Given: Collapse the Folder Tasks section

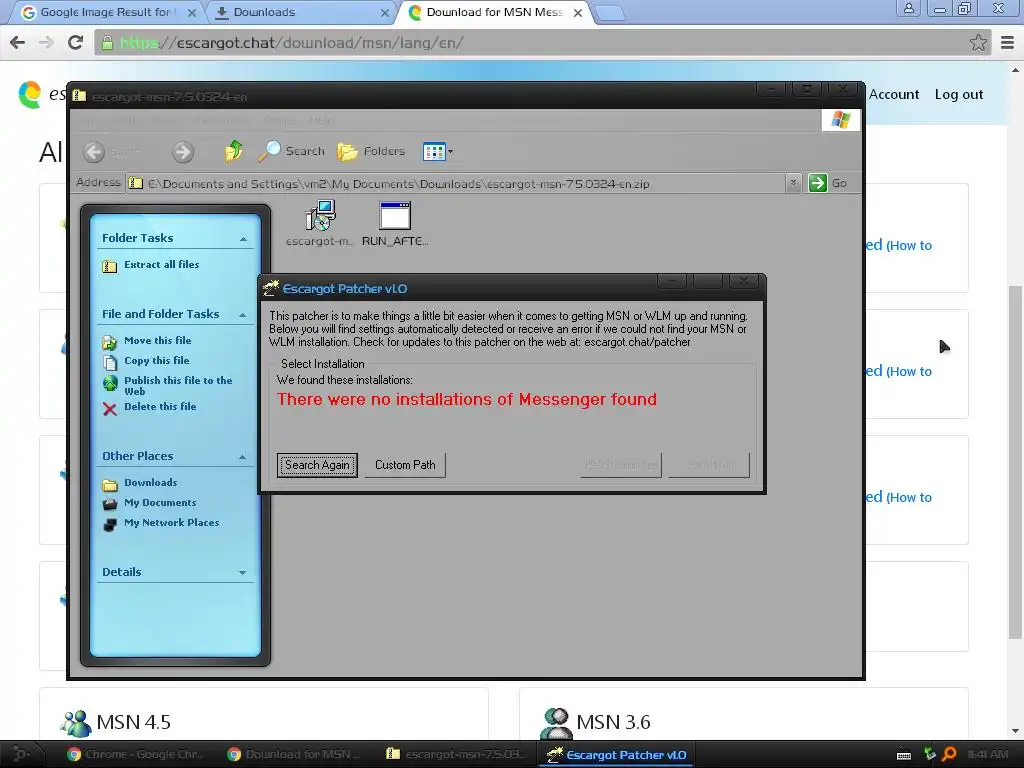Looking at the screenshot, I should 243,239.
